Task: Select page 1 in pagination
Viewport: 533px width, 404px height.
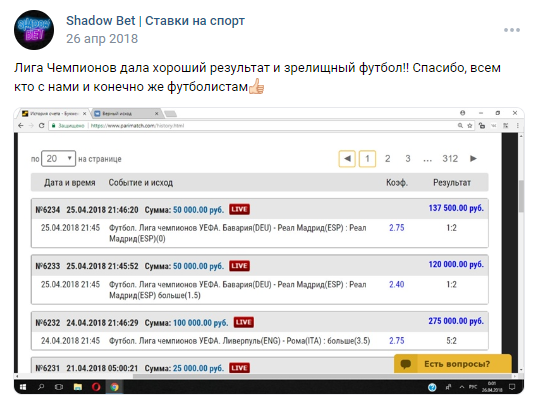Action: [367, 159]
